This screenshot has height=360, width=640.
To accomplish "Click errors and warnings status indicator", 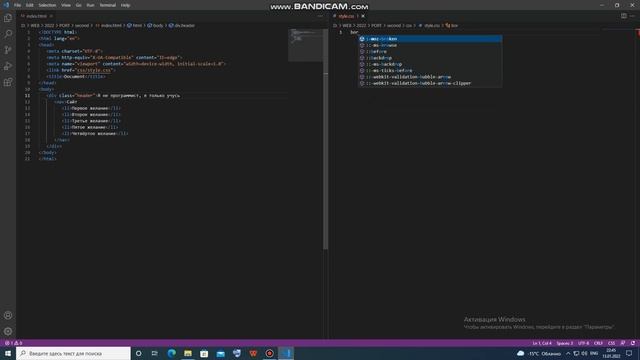I will tap(13, 343).
